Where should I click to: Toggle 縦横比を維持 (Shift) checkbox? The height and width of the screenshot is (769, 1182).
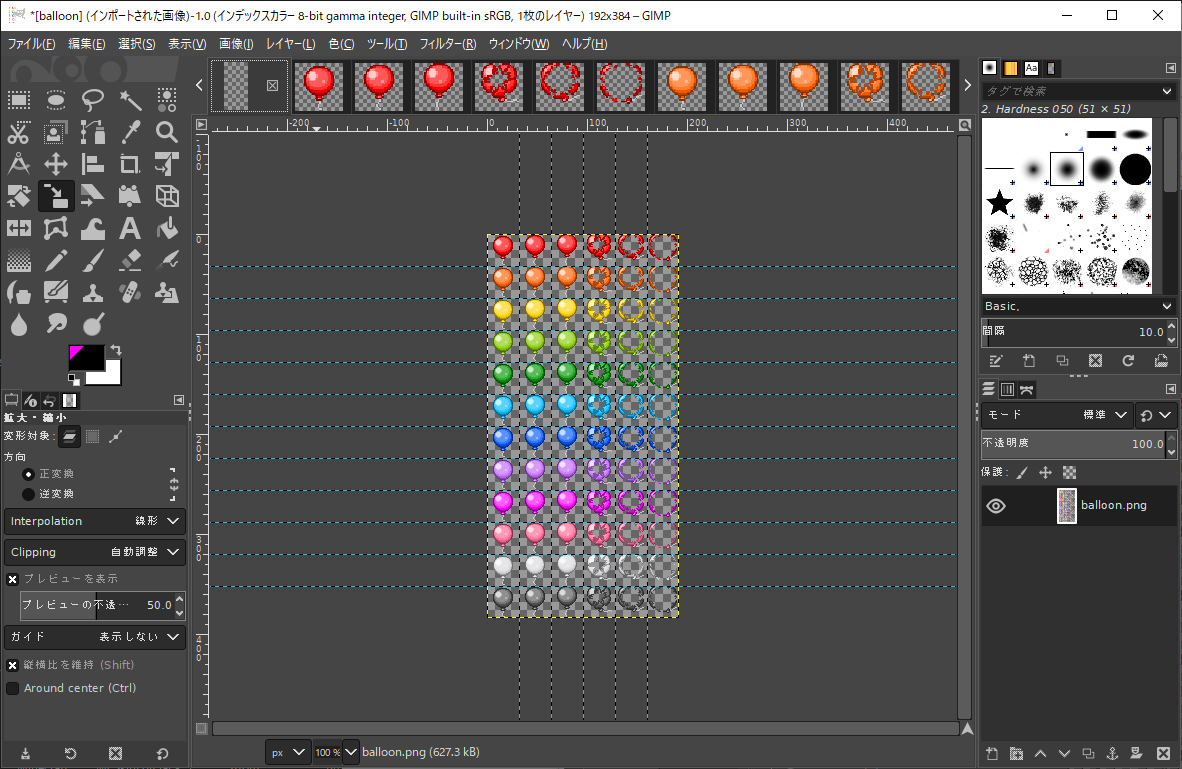12,666
